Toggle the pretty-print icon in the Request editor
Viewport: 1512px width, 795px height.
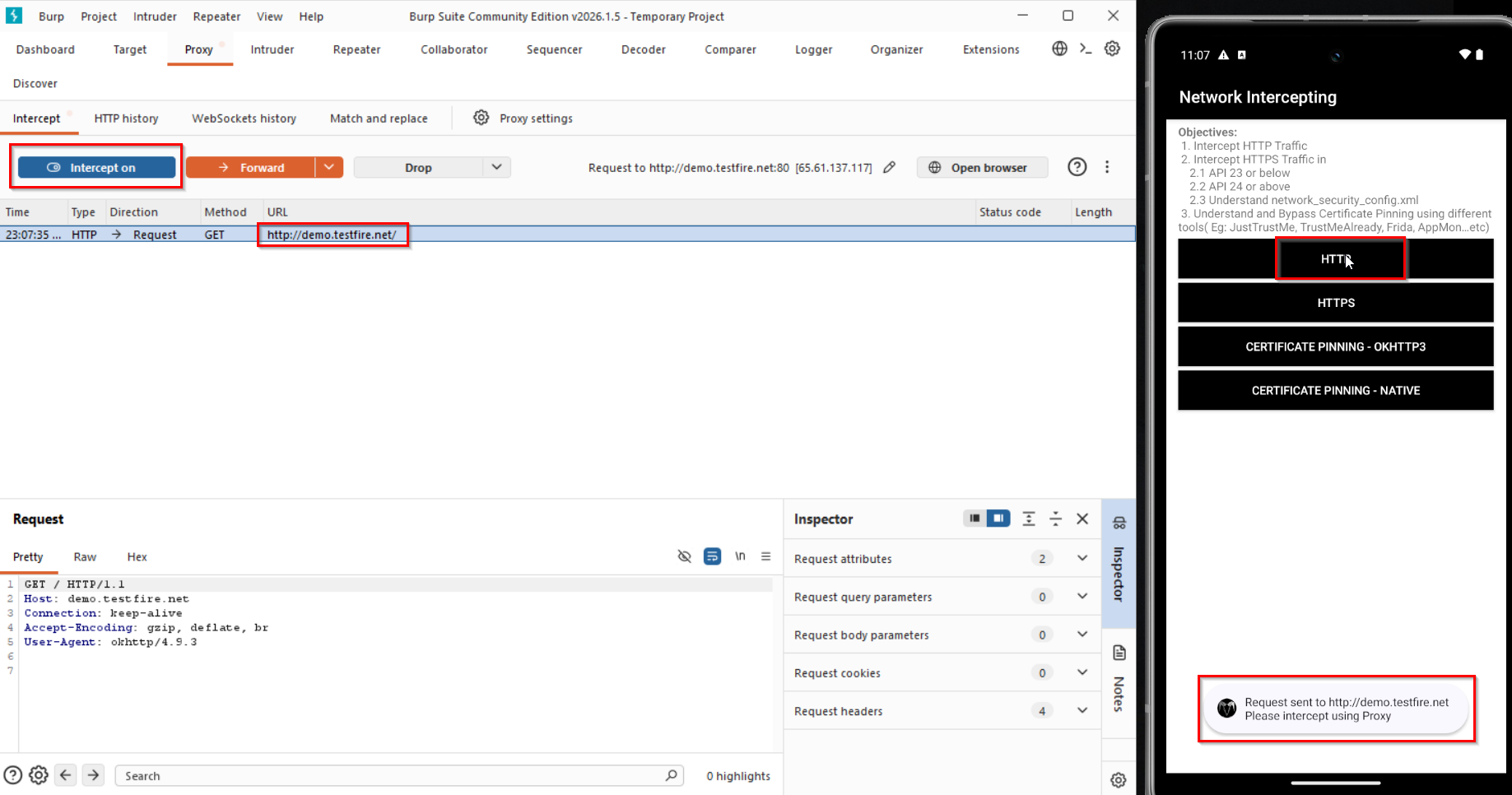[712, 556]
